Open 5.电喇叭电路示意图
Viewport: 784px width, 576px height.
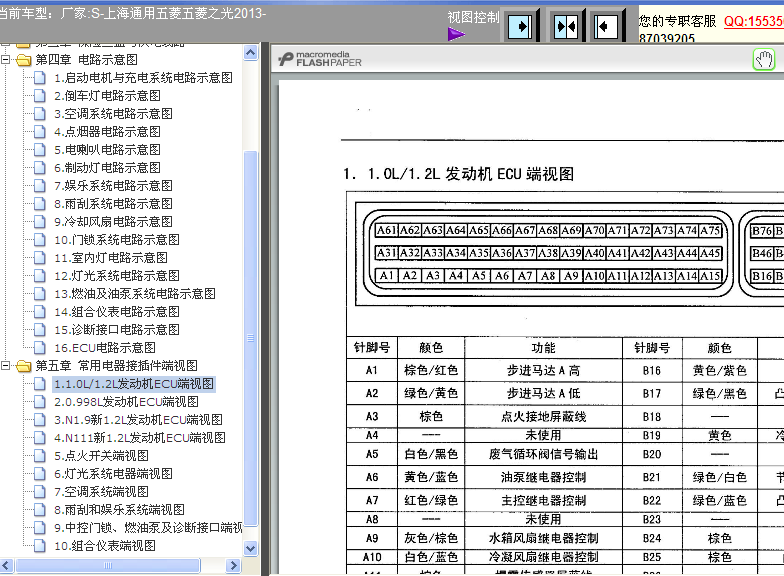107,150
